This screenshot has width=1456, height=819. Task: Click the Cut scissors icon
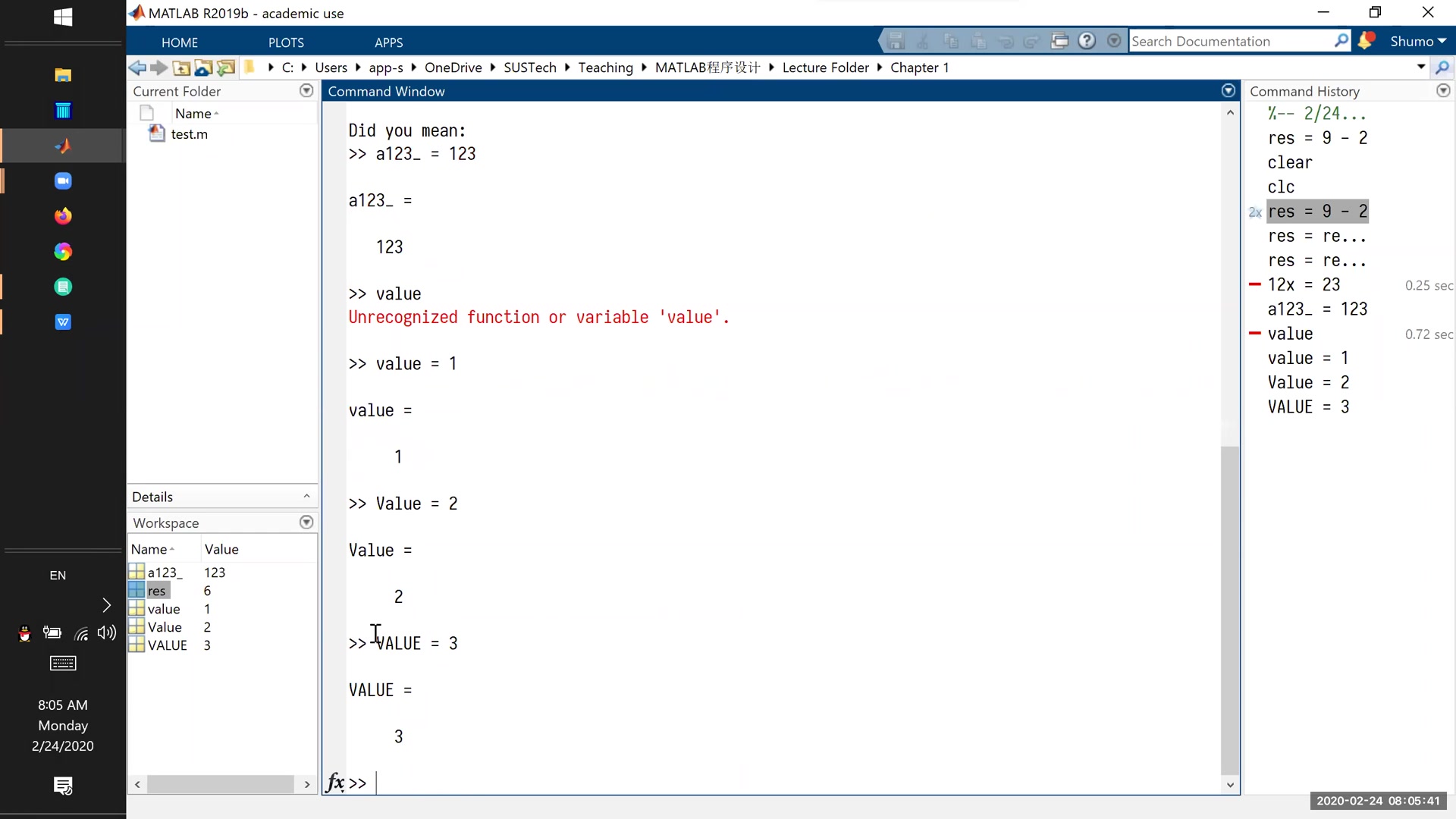923,41
